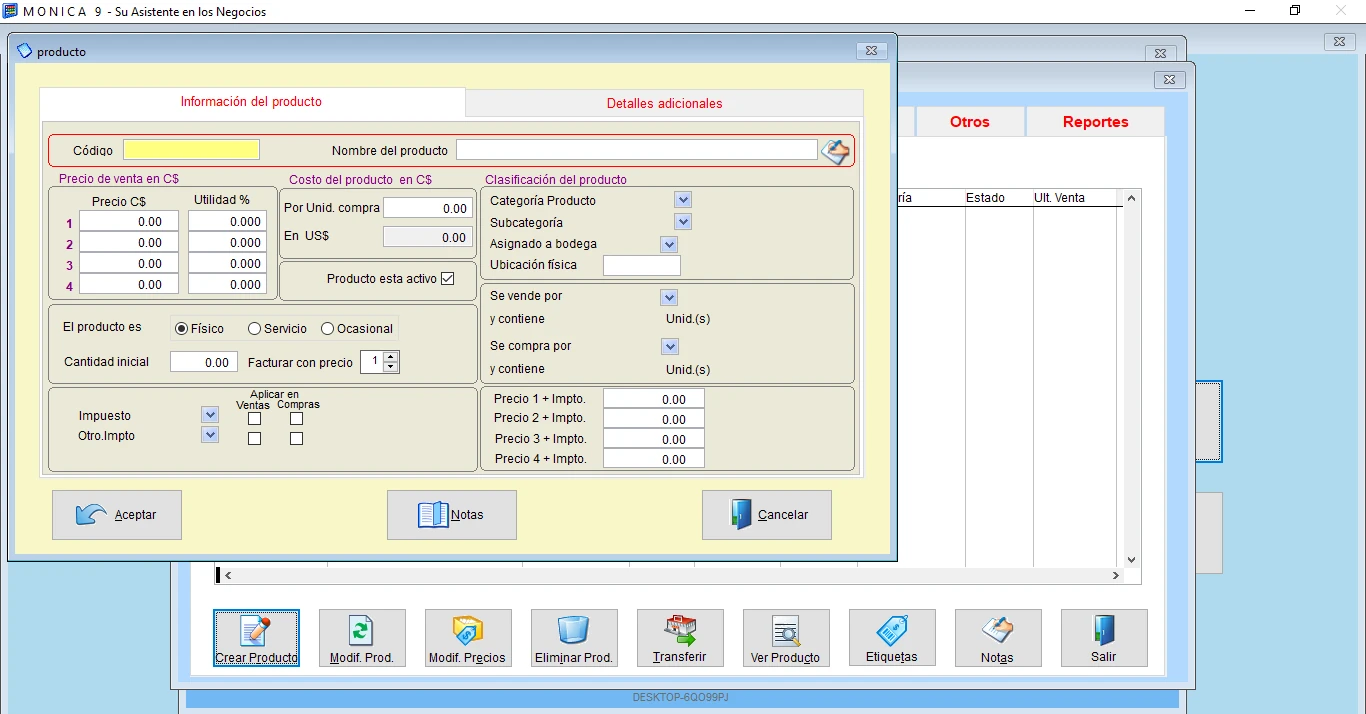Expand the Se vende por dropdown

coord(667,296)
